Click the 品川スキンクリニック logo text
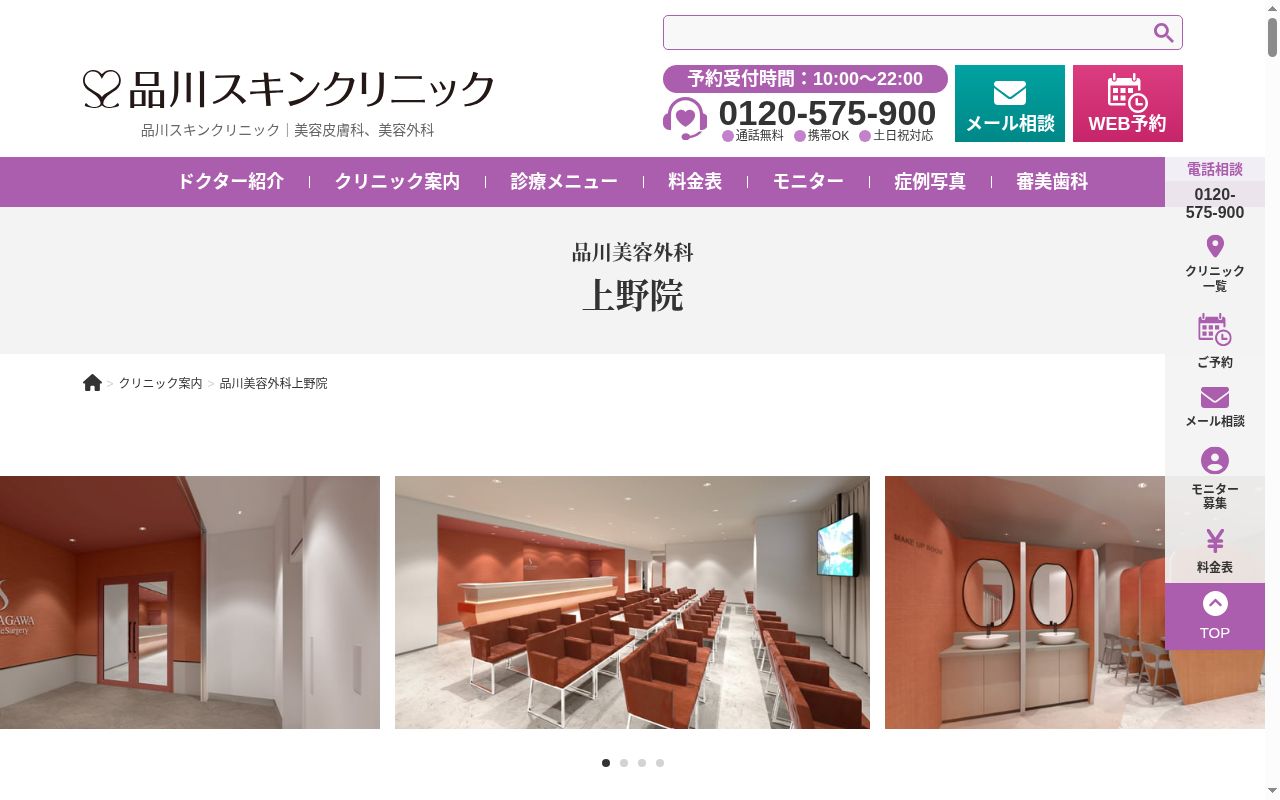1280x800 pixels. [311, 89]
